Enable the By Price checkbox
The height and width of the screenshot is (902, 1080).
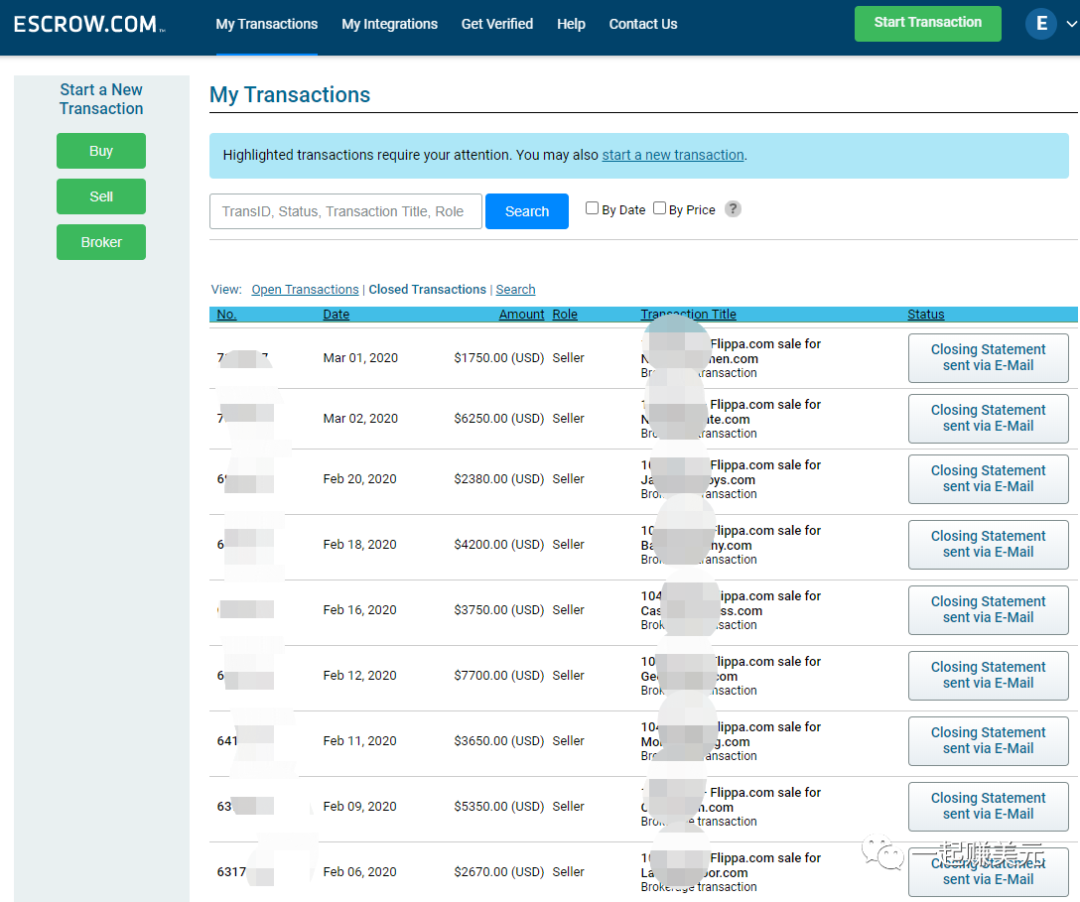click(659, 208)
